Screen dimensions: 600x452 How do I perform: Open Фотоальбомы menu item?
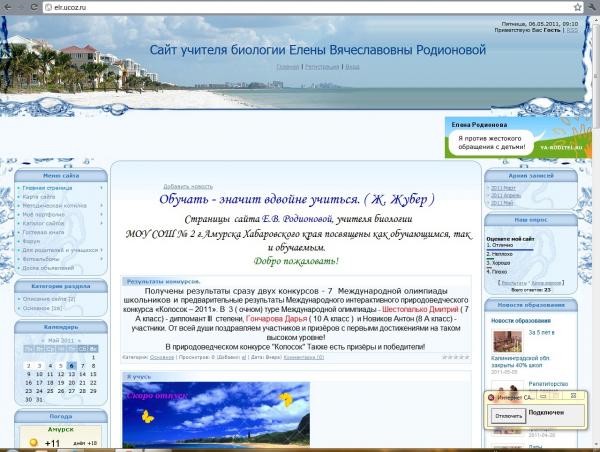click(x=41, y=259)
